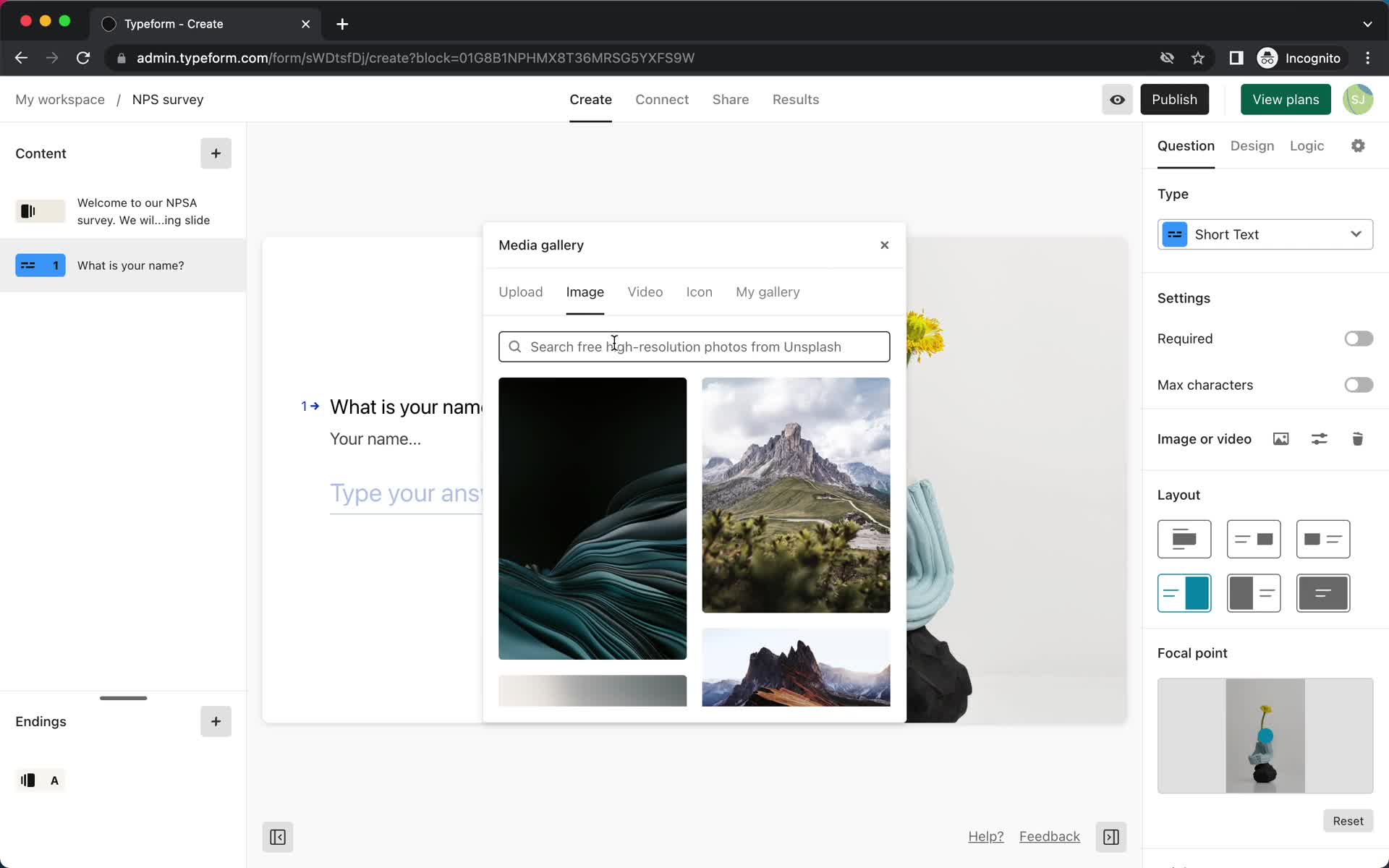Click the image resize/crop adjustment icon
The height and width of the screenshot is (868, 1389).
click(1320, 440)
